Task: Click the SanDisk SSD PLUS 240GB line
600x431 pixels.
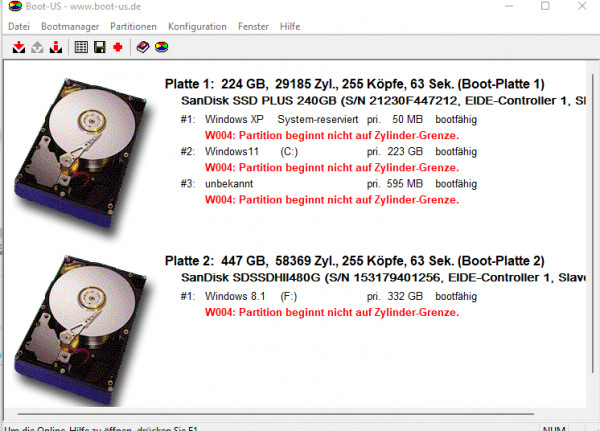Action: point(383,101)
